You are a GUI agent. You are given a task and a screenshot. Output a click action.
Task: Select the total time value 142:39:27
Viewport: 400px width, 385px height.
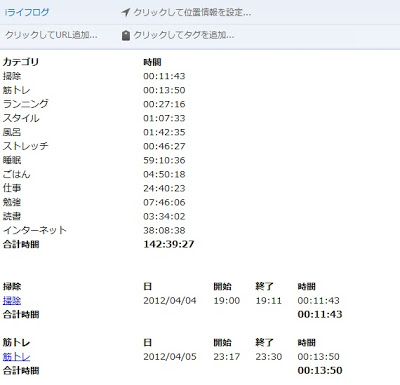point(169,244)
